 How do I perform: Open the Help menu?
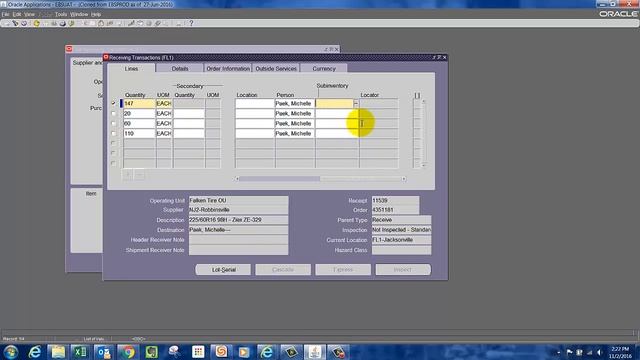point(96,14)
